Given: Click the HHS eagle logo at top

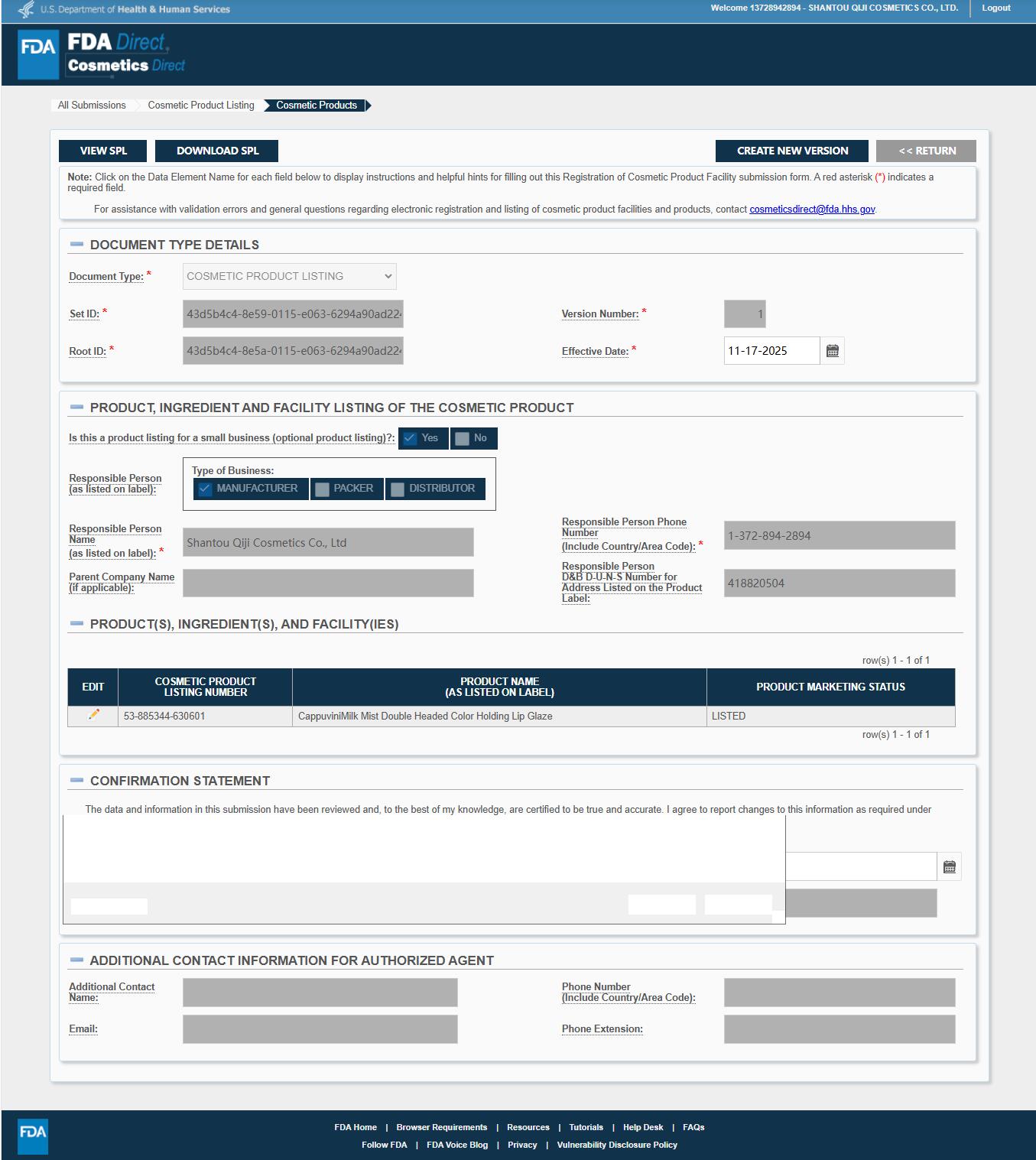Looking at the screenshot, I should click(x=26, y=9).
